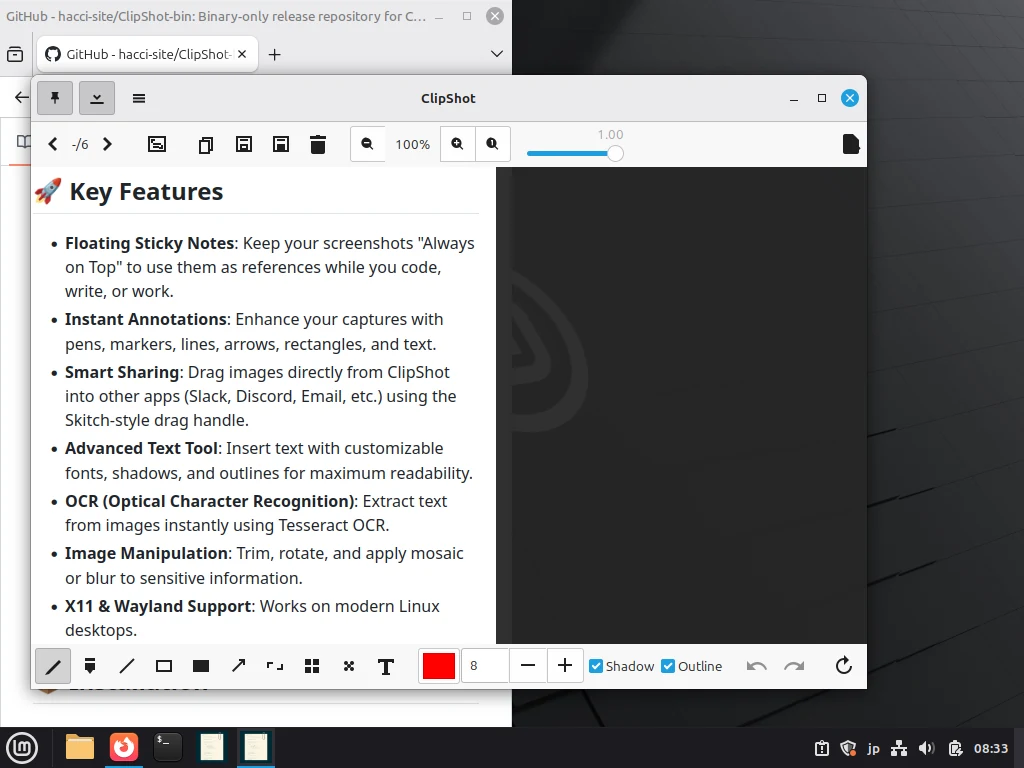Click the 100% zoom level field
Image resolution: width=1024 pixels, height=768 pixels.
pos(413,144)
